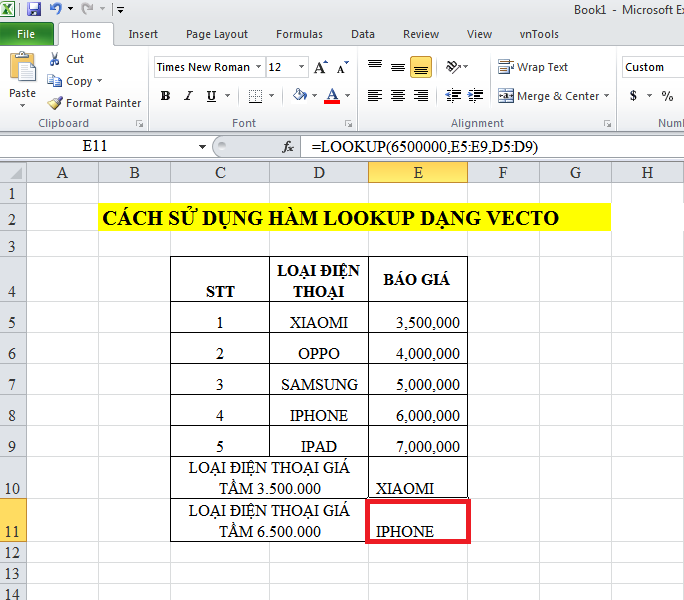Click the Paste clipboard icon

pos(22,67)
